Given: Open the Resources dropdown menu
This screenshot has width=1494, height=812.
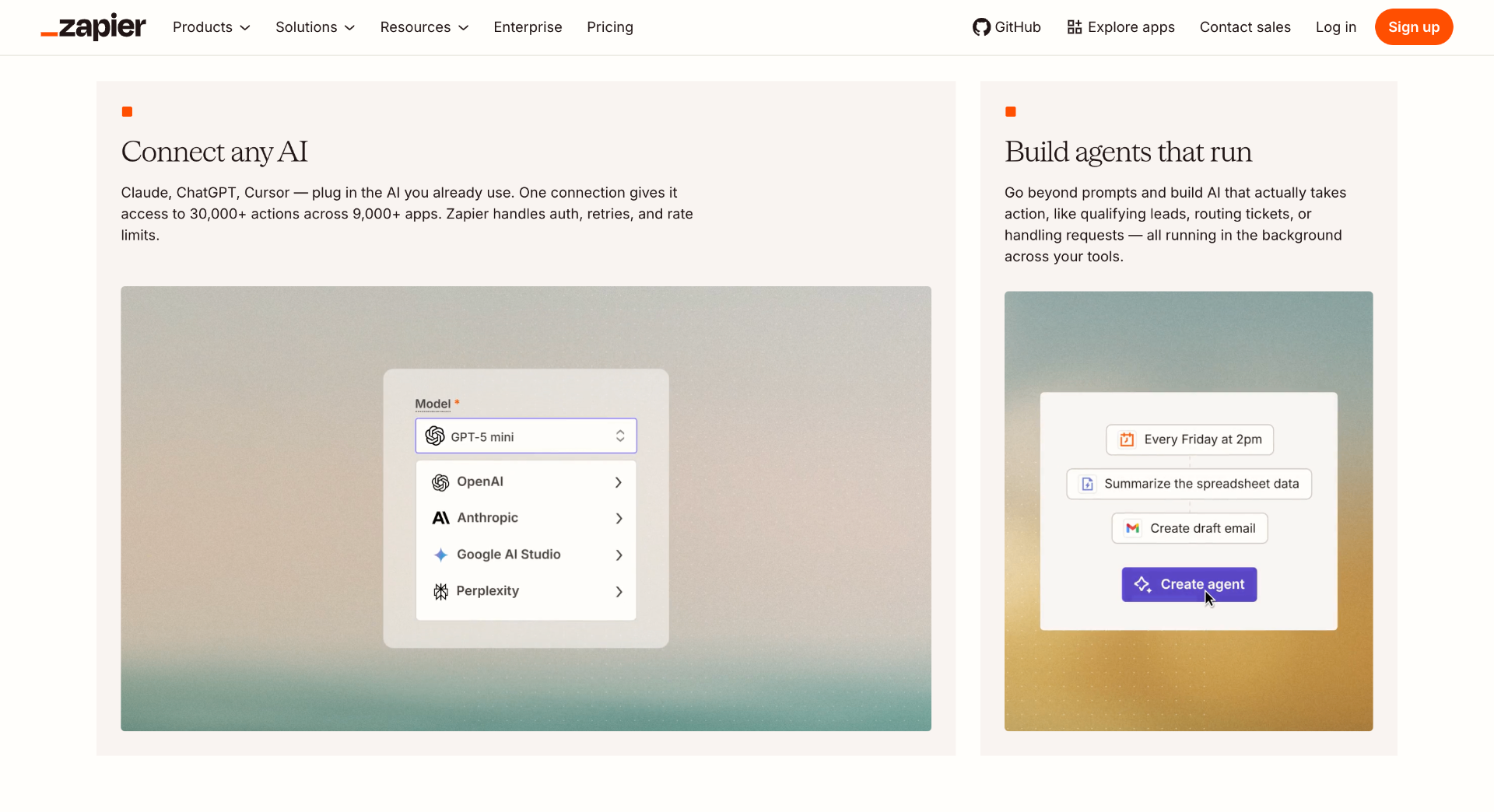Looking at the screenshot, I should (424, 27).
